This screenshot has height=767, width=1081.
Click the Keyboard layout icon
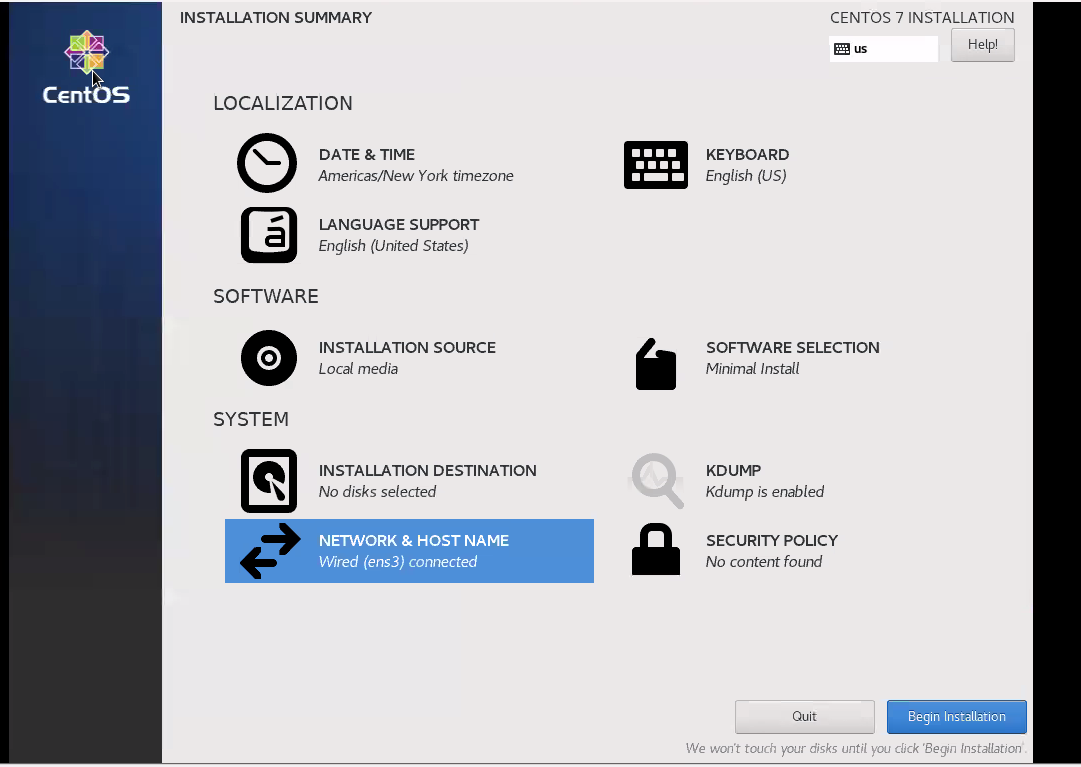click(656, 165)
